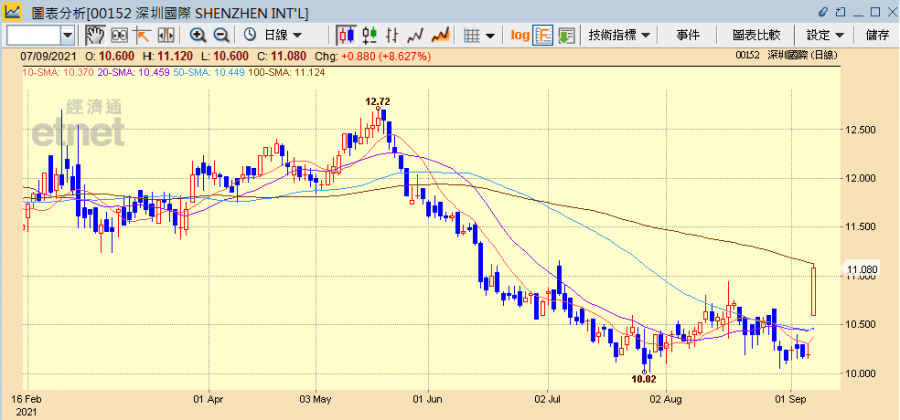Zoom out of the chart
The height and width of the screenshot is (420, 900).
(222, 36)
